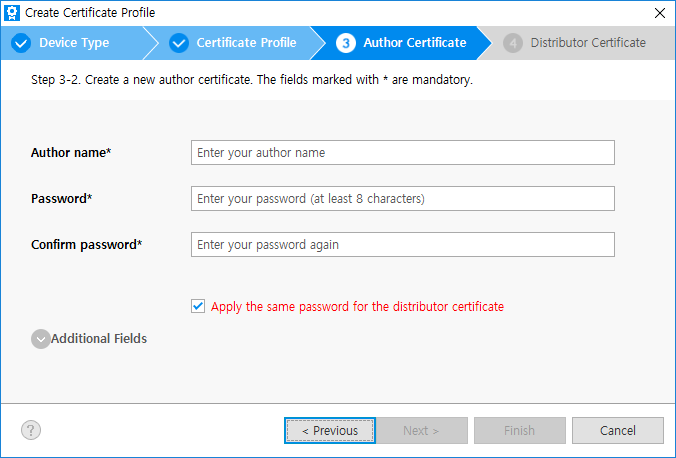This screenshot has height=458, width=676.
Task: Uncheck apply same password for distributor certificate
Action: pyautogui.click(x=198, y=307)
